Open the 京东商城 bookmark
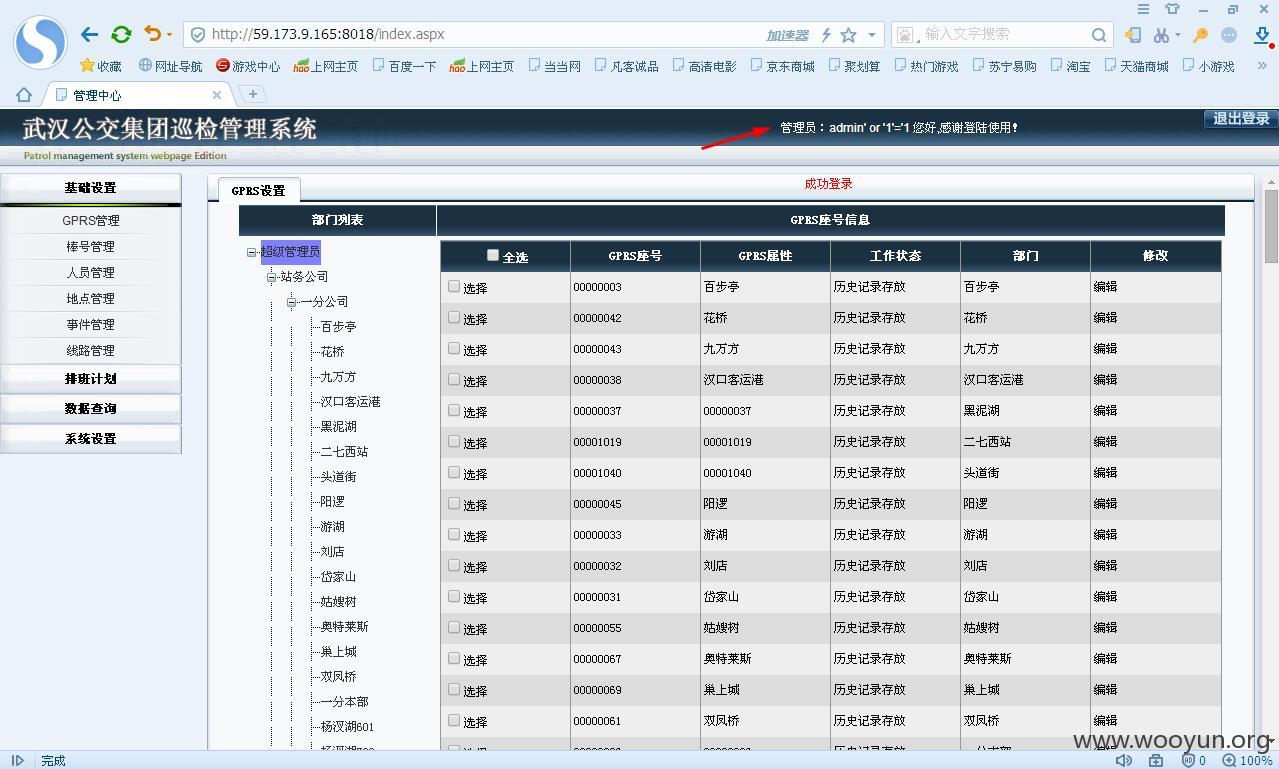 point(782,66)
